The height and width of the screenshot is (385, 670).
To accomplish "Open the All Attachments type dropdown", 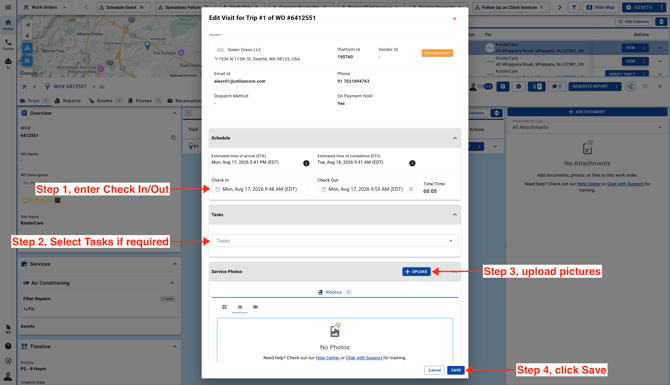I will (587, 126).
